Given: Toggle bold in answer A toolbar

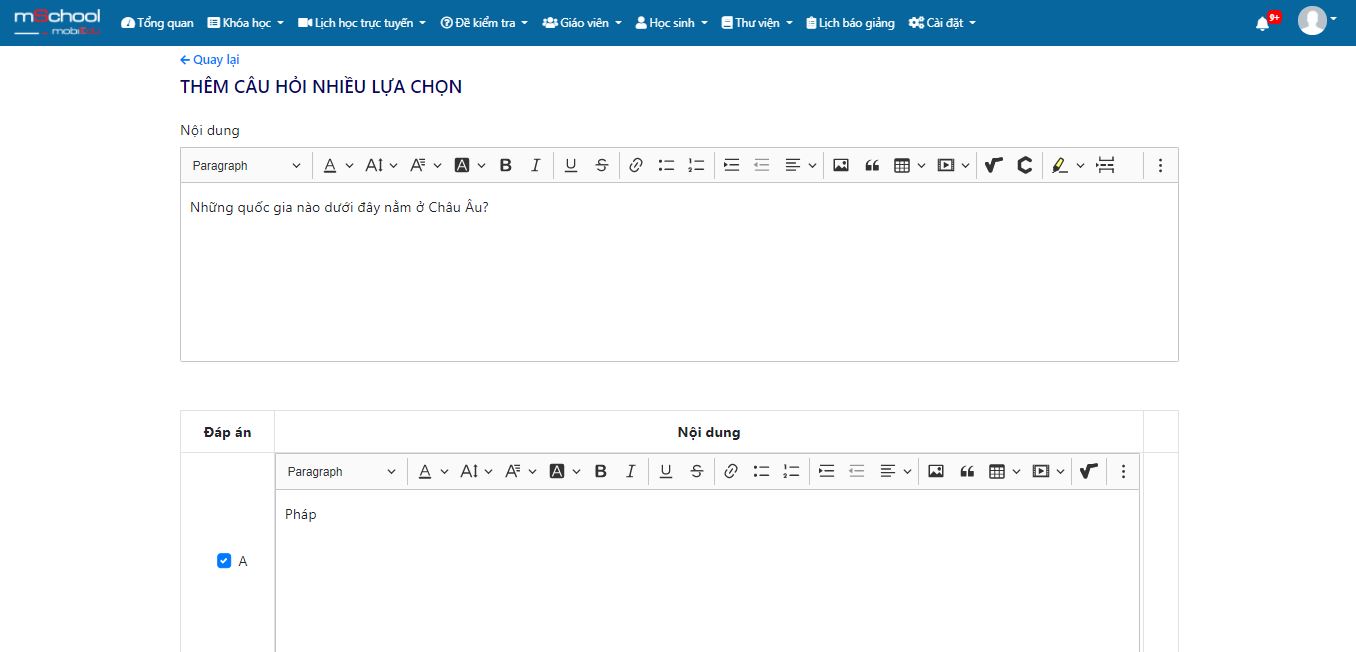Looking at the screenshot, I should click(x=601, y=472).
